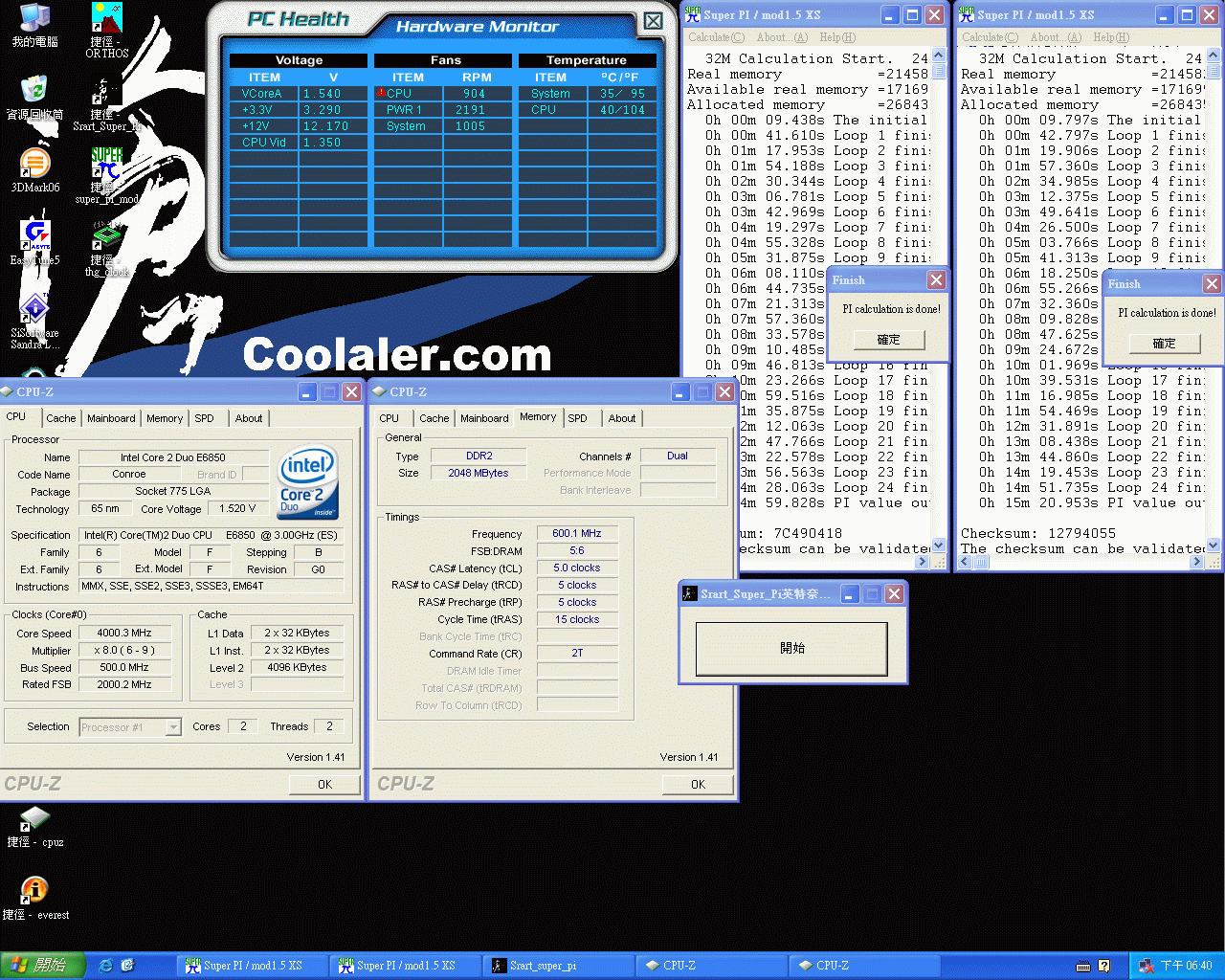Select the everest shortcut on the desktop
This screenshot has width=1225, height=980.
coord(34,900)
